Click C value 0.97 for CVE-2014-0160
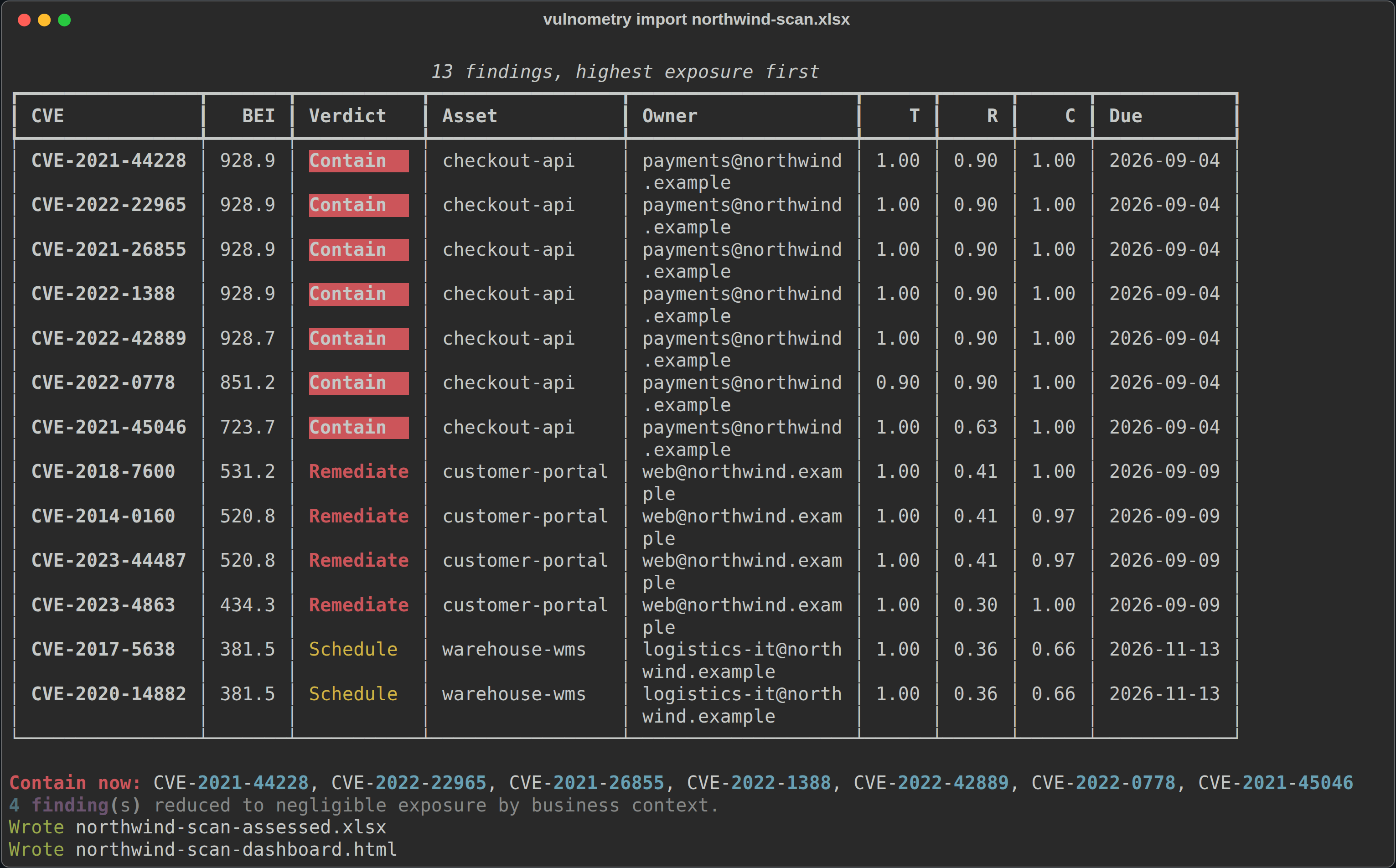Viewport: 1396px width, 868px height. [x=1053, y=517]
